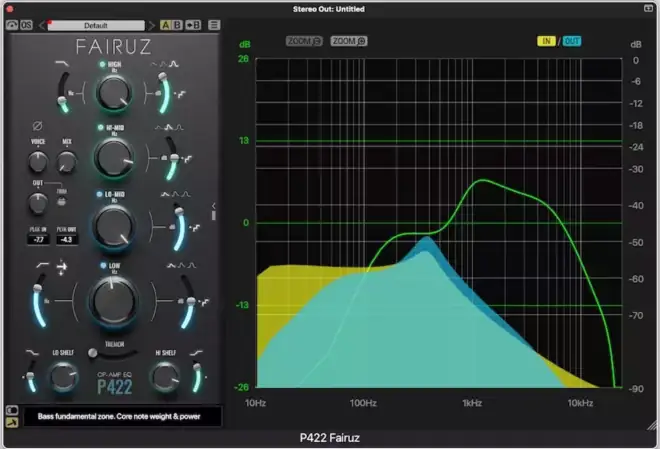Go to the previous preset with the left arrow
Screen dimensions: 660x449
point(42,25)
